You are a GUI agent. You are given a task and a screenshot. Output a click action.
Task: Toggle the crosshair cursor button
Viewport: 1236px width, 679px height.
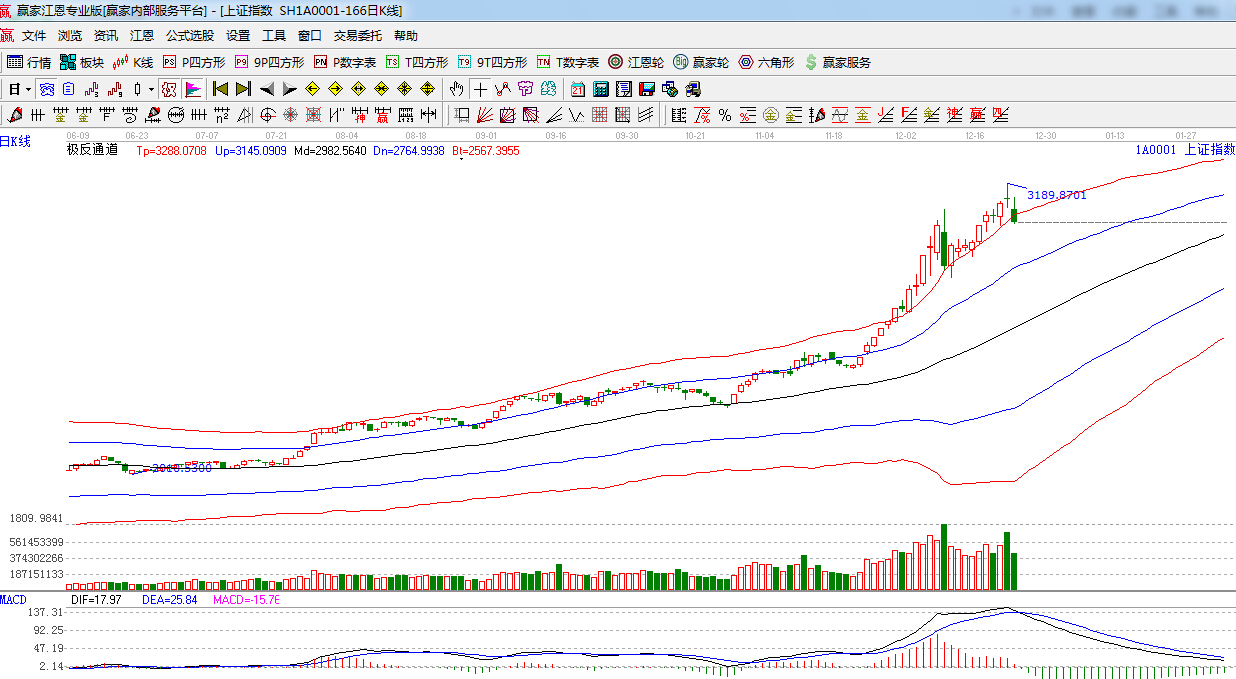pyautogui.click(x=481, y=89)
